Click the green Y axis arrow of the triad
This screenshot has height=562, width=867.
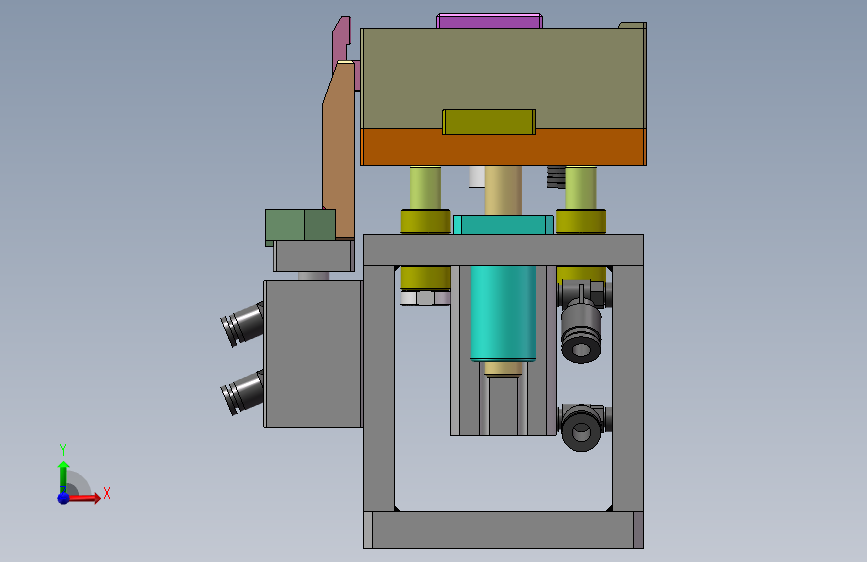click(x=63, y=477)
